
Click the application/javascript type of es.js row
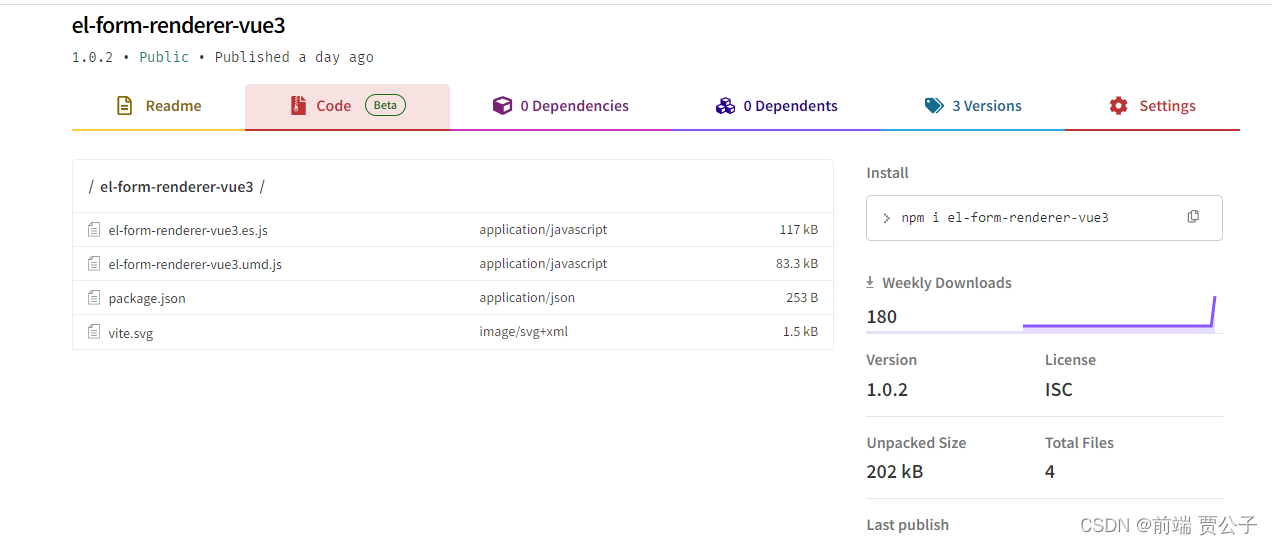[x=543, y=230]
